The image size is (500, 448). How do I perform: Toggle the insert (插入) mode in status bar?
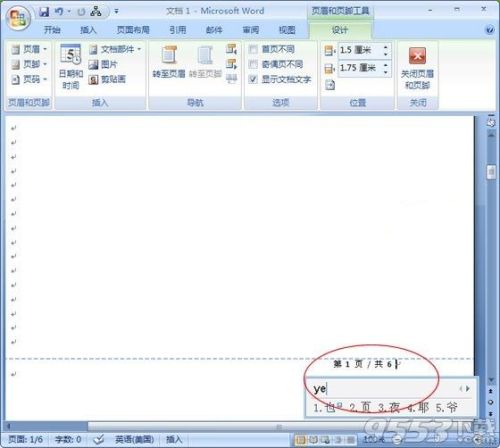pyautogui.click(x=174, y=439)
